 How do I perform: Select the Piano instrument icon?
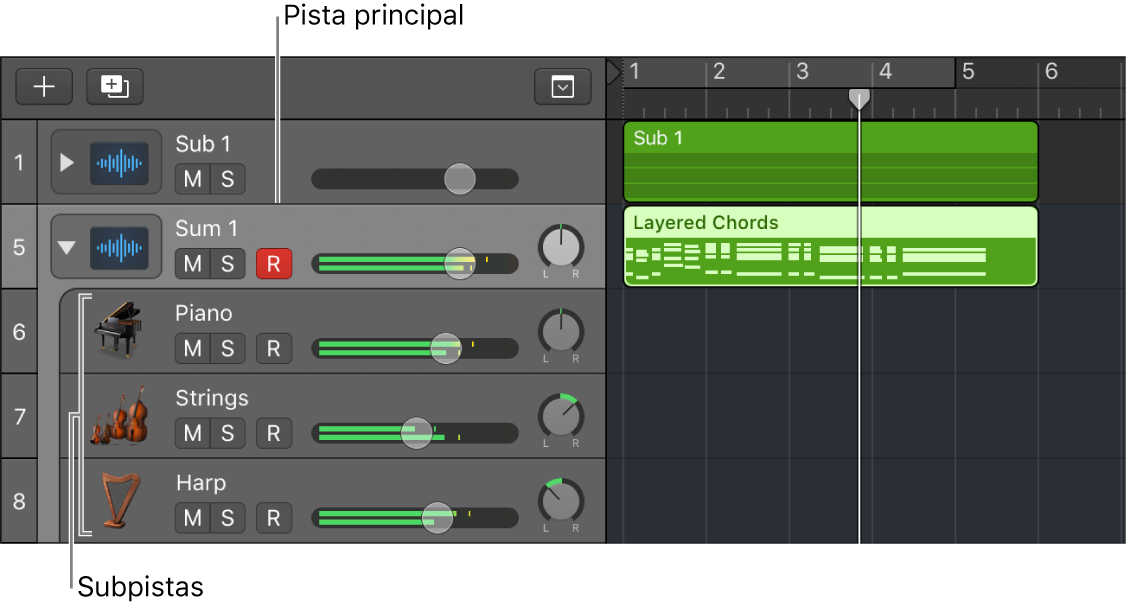click(x=119, y=331)
